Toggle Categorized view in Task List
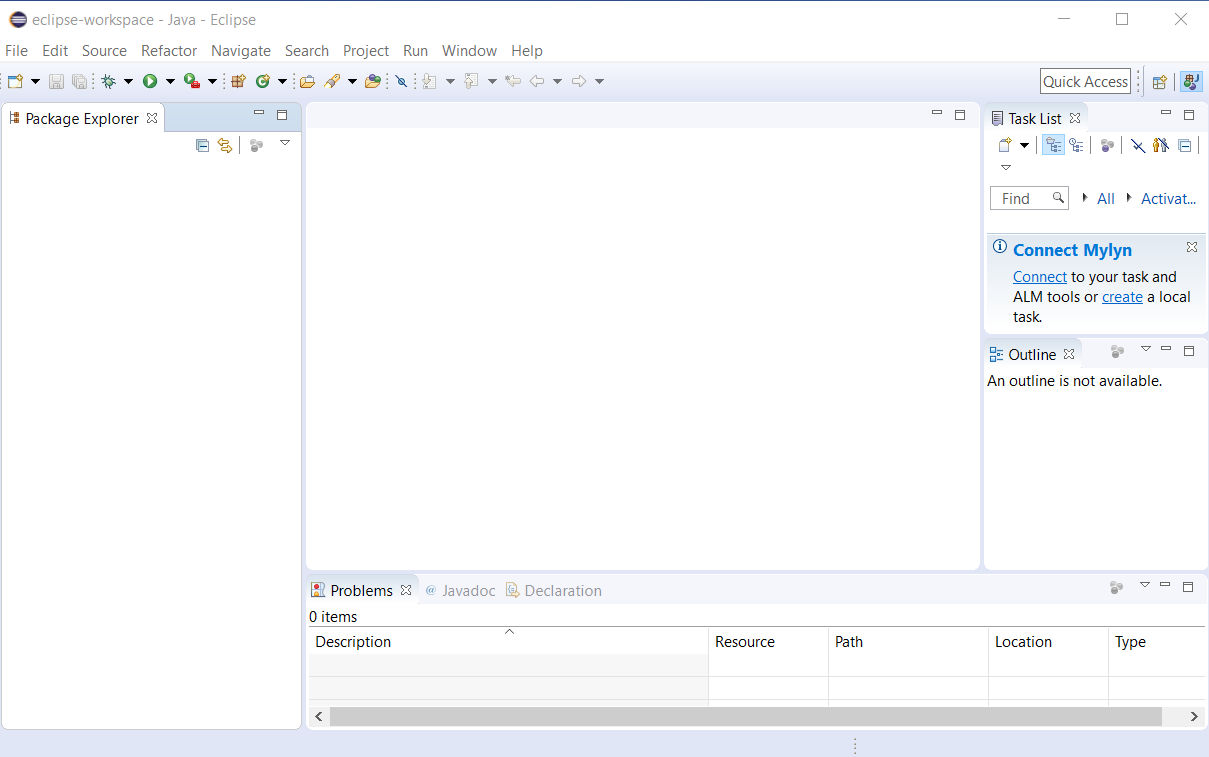Image resolution: width=1209 pixels, height=757 pixels. pos(1053,145)
